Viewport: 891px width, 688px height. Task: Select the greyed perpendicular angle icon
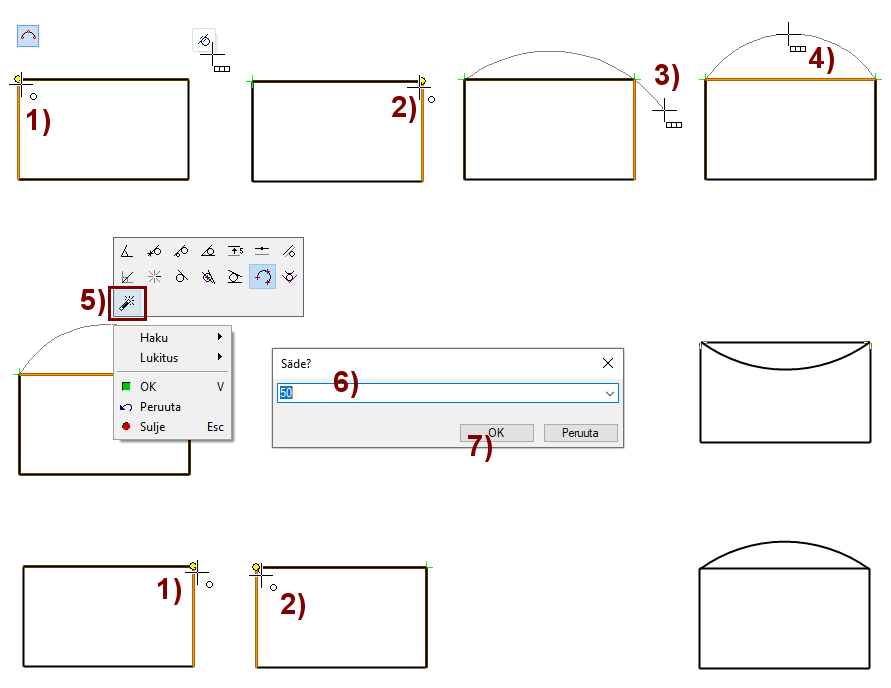[x=127, y=277]
